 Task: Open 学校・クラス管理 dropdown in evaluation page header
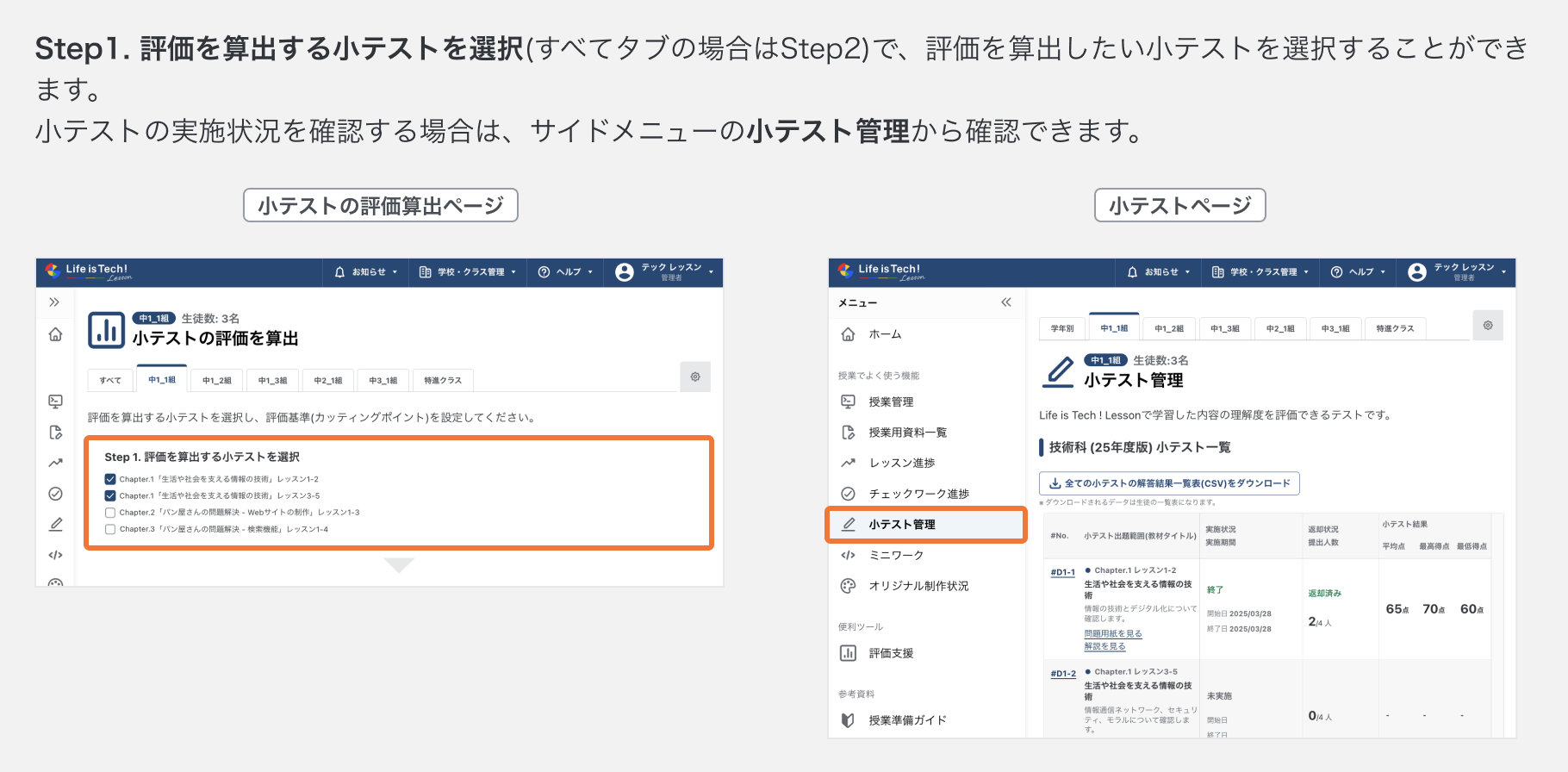[467, 272]
